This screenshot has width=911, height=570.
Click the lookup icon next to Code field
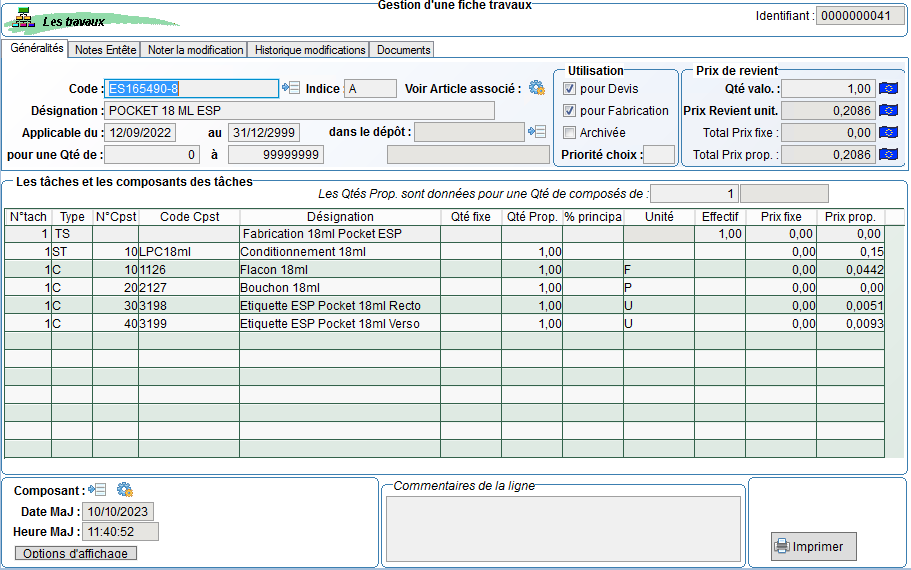[291, 88]
